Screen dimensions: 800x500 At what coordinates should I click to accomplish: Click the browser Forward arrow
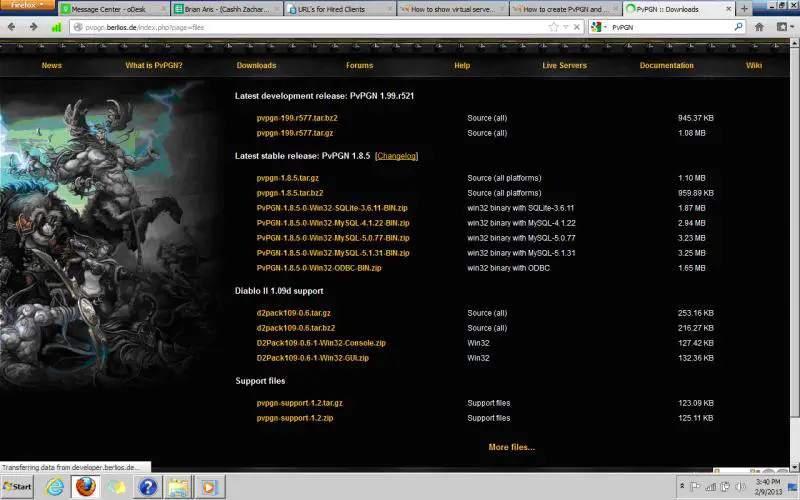pyautogui.click(x=34, y=27)
